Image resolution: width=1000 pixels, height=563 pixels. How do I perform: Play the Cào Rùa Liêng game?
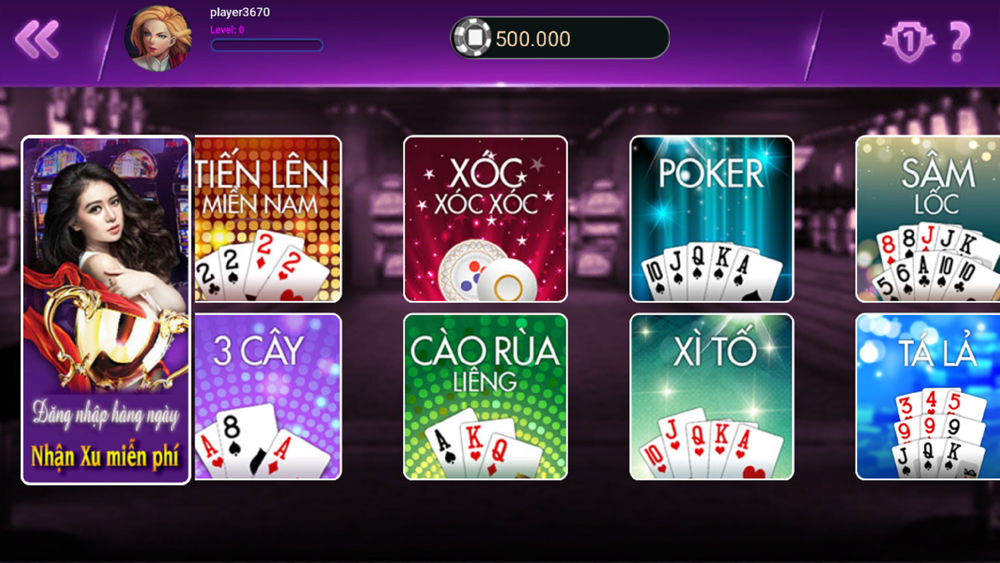click(485, 397)
